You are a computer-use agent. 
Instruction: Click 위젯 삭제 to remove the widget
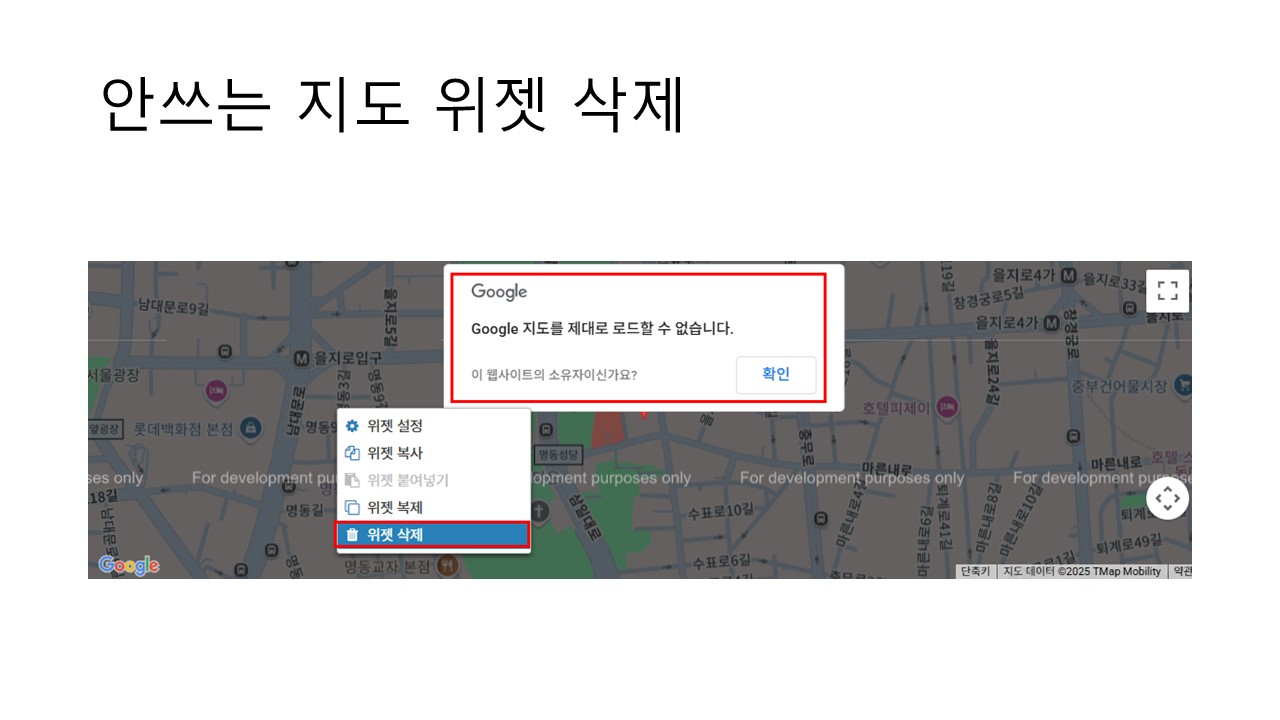pos(433,534)
